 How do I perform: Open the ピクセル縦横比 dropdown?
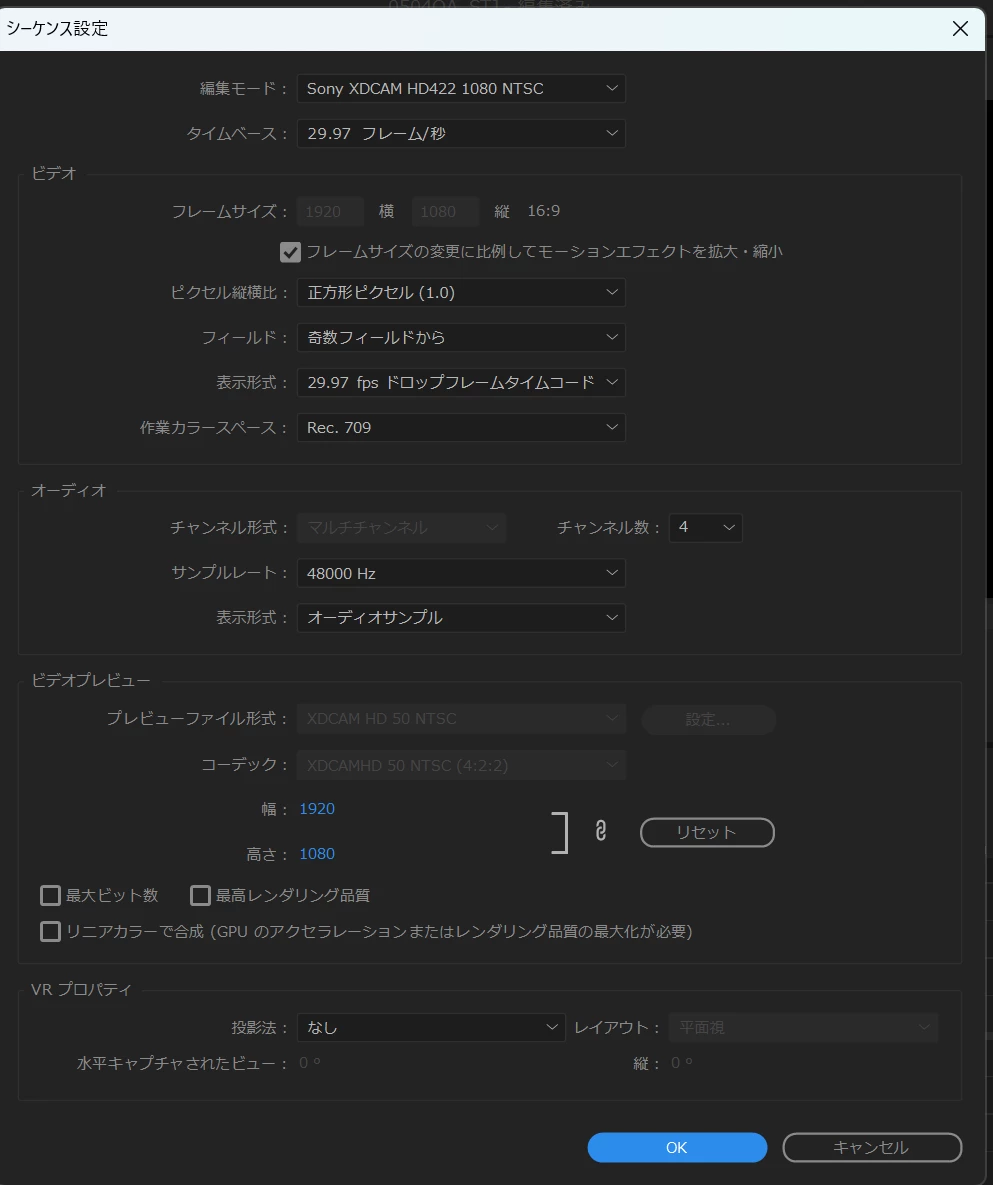[x=461, y=292]
